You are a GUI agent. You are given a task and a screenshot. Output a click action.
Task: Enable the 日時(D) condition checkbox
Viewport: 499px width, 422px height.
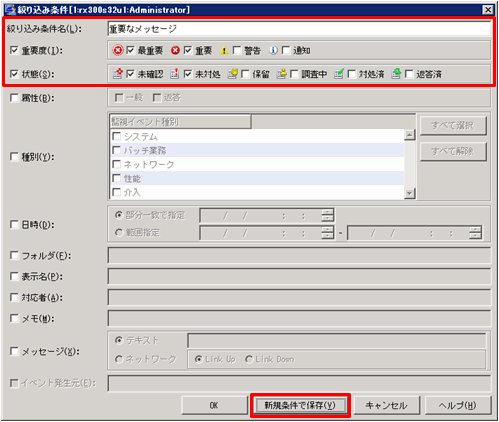14,225
